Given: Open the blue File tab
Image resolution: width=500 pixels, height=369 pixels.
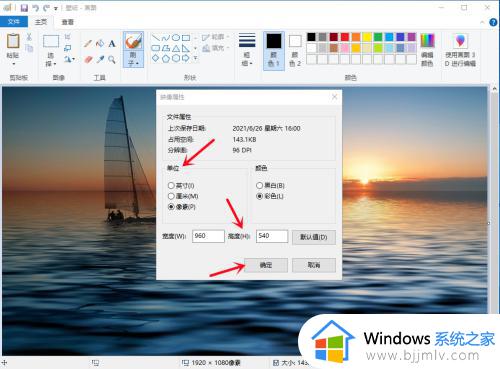Looking at the screenshot, I should point(14,22).
